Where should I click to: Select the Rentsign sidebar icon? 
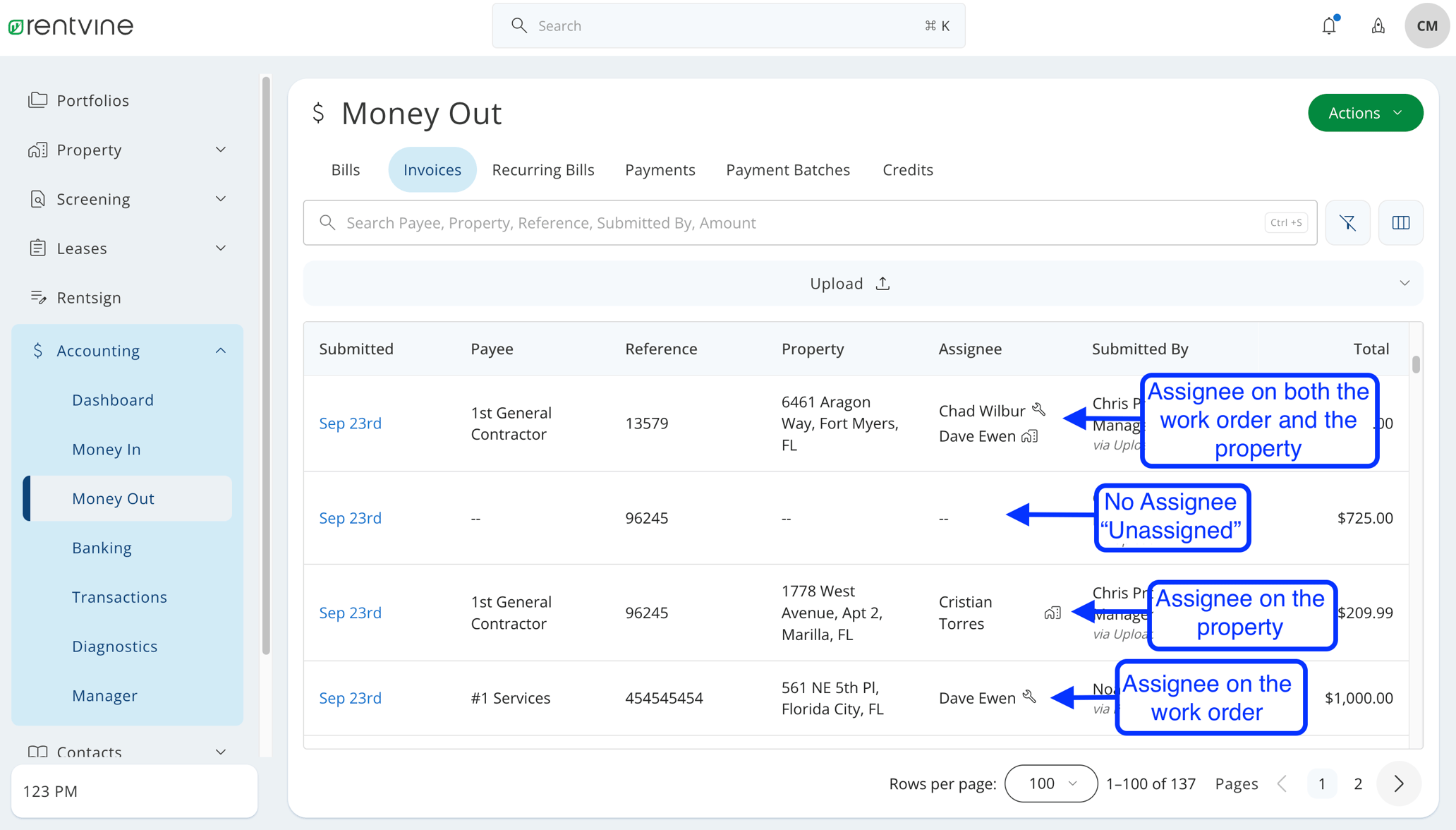click(39, 297)
